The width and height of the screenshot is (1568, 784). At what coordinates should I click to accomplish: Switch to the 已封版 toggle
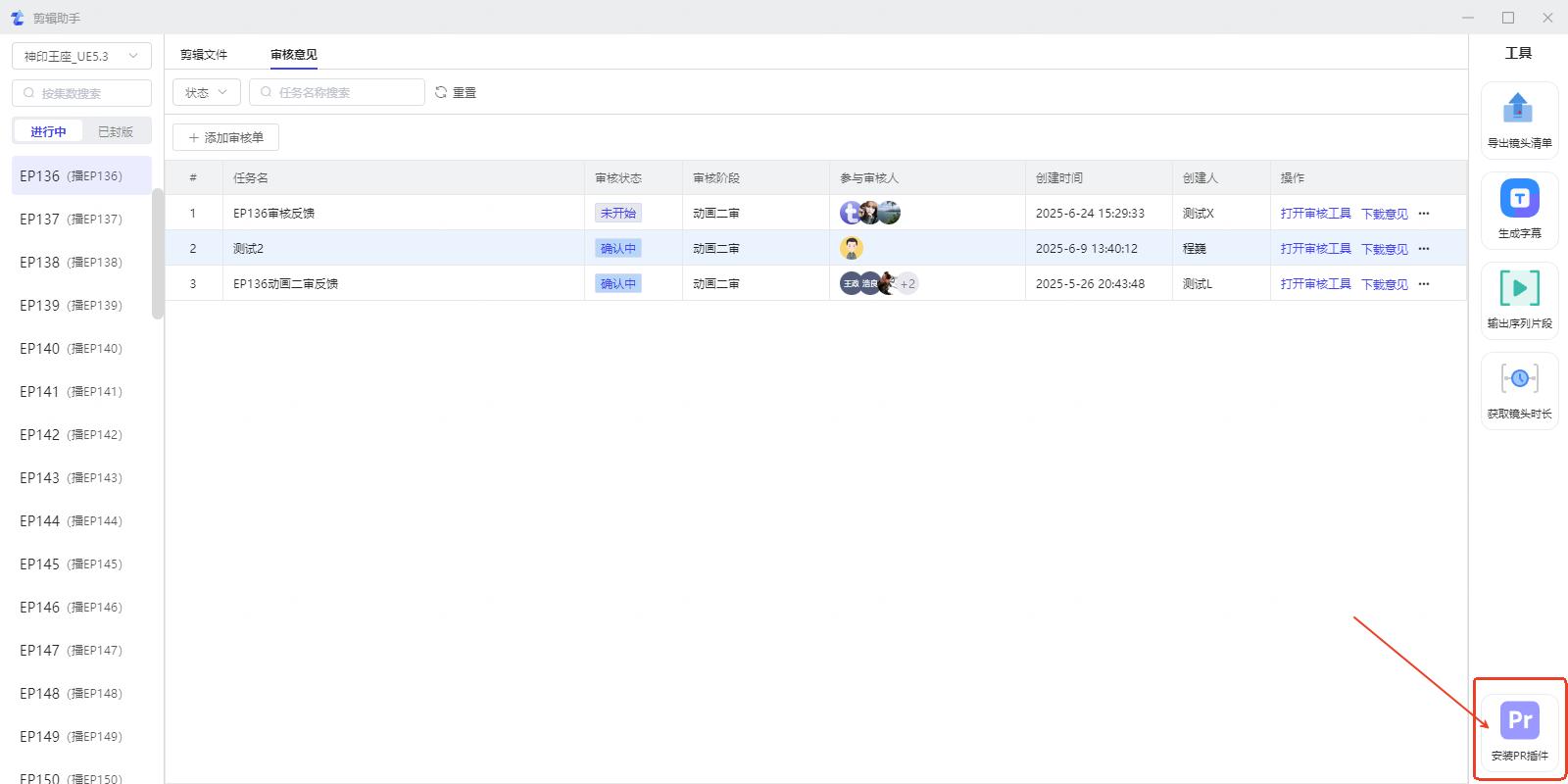coord(116,131)
